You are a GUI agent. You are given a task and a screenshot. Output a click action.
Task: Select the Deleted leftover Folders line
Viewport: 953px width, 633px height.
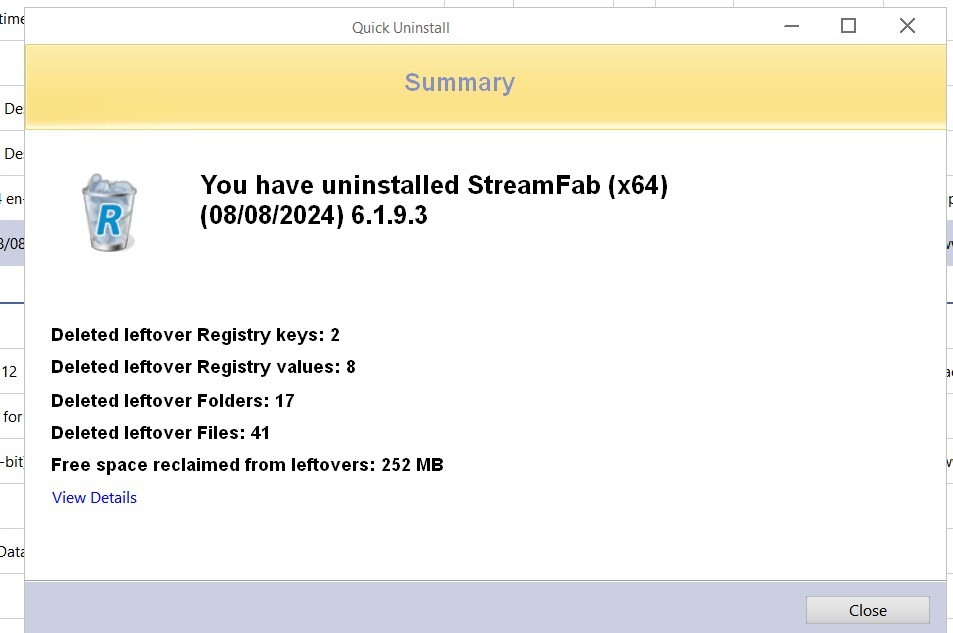click(173, 401)
